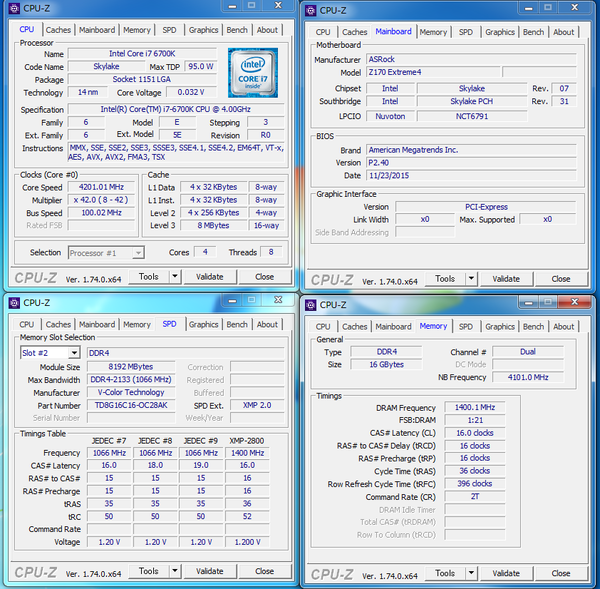
Task: Select SPD tab in the Memory window
Action: point(466,327)
